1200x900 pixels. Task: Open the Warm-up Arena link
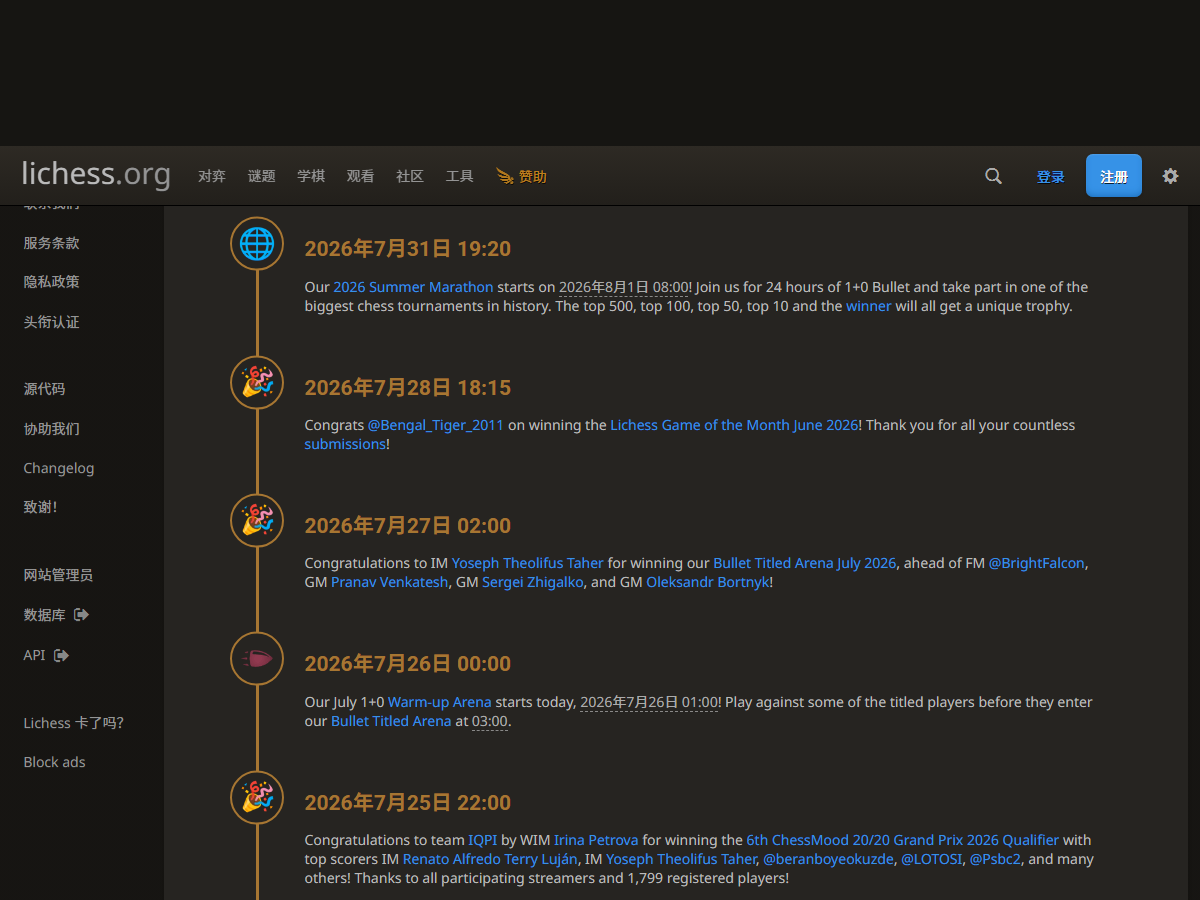(440, 702)
